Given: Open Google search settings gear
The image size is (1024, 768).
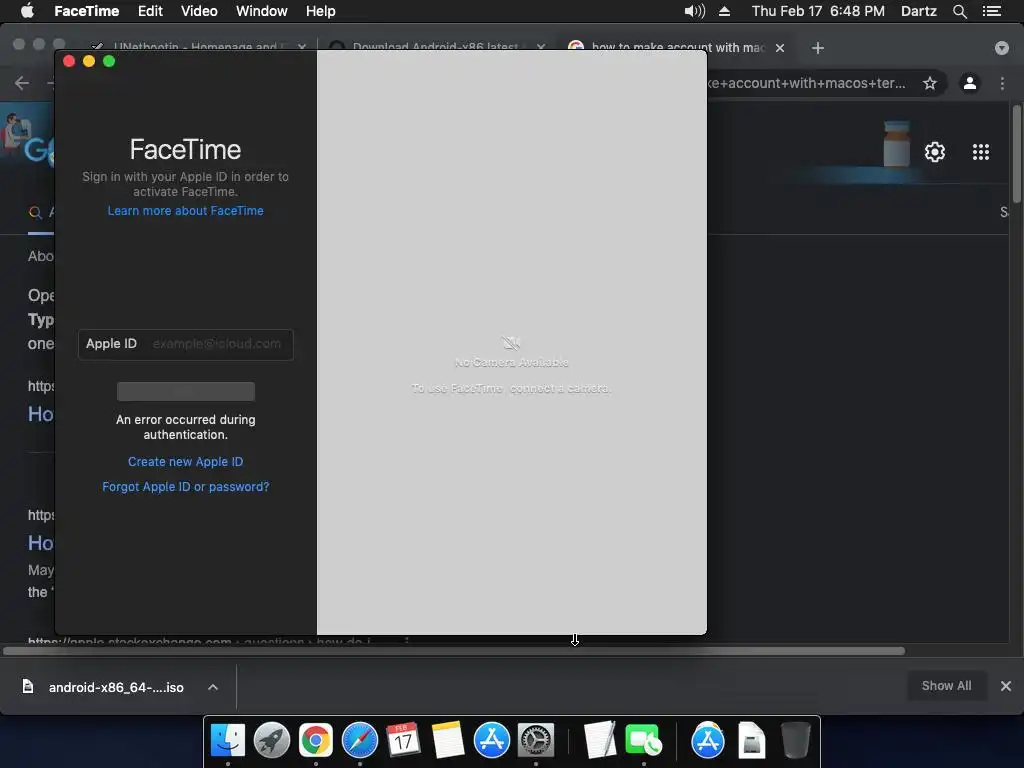Looking at the screenshot, I should click(x=935, y=152).
